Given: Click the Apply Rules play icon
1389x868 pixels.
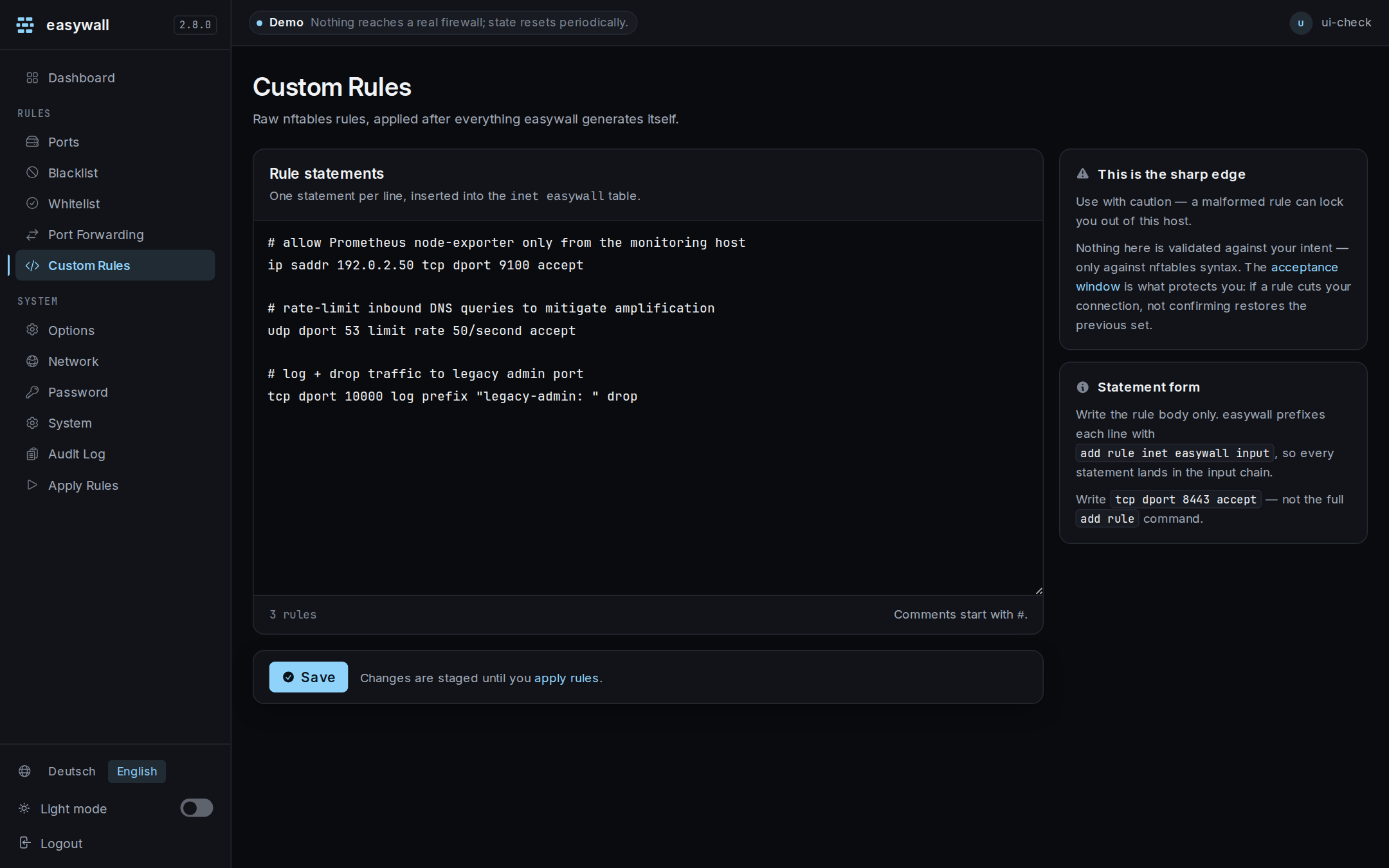Looking at the screenshot, I should (32, 485).
